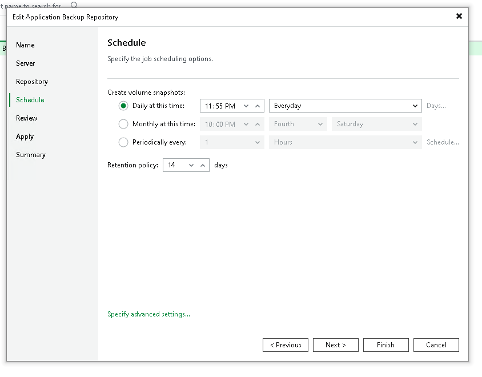
Task: Increase the daily time 11:55 PM
Action: click(257, 106)
